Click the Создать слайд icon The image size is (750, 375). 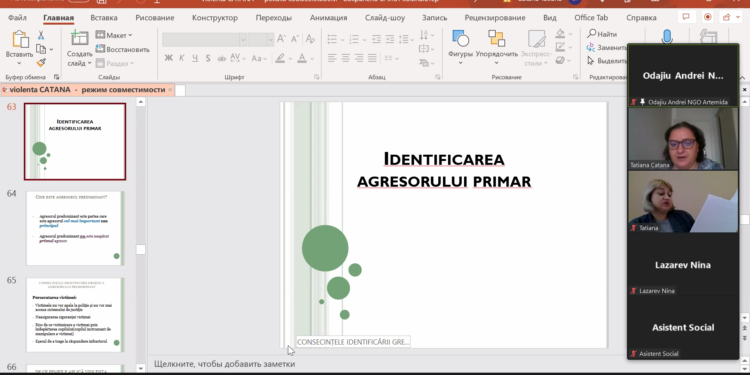tap(79, 38)
